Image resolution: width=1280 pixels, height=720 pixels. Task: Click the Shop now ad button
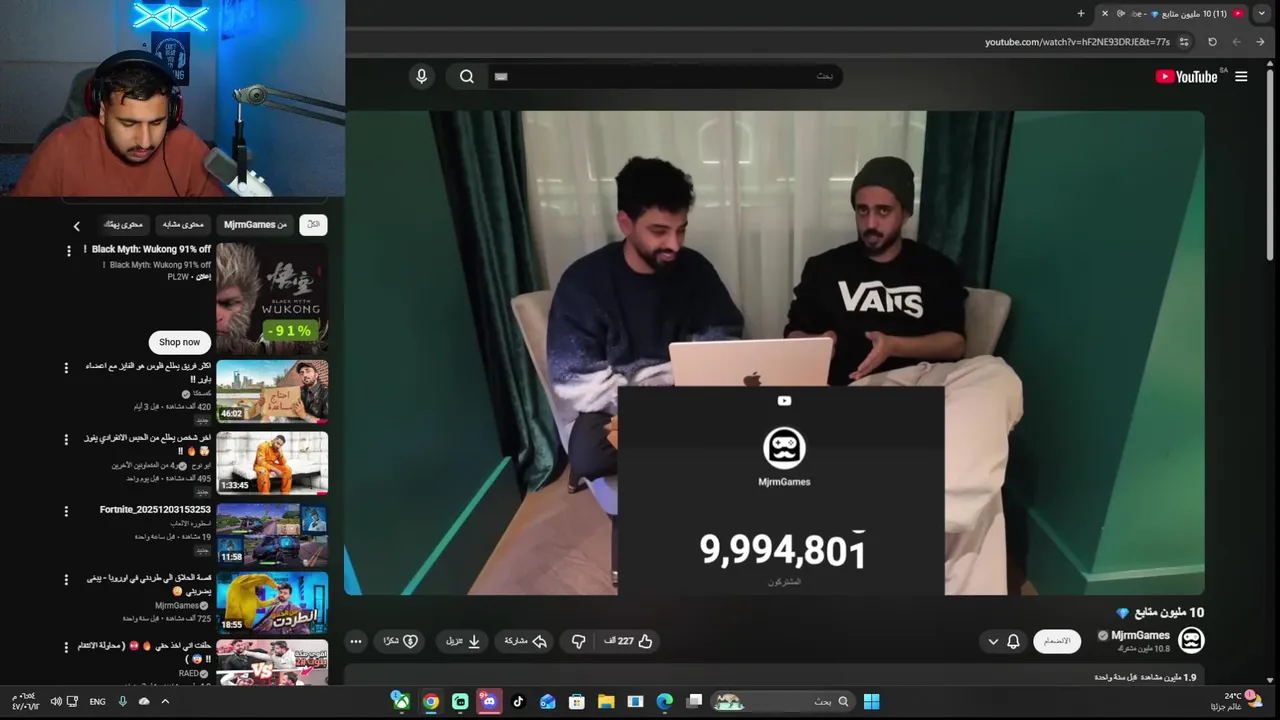pos(180,342)
